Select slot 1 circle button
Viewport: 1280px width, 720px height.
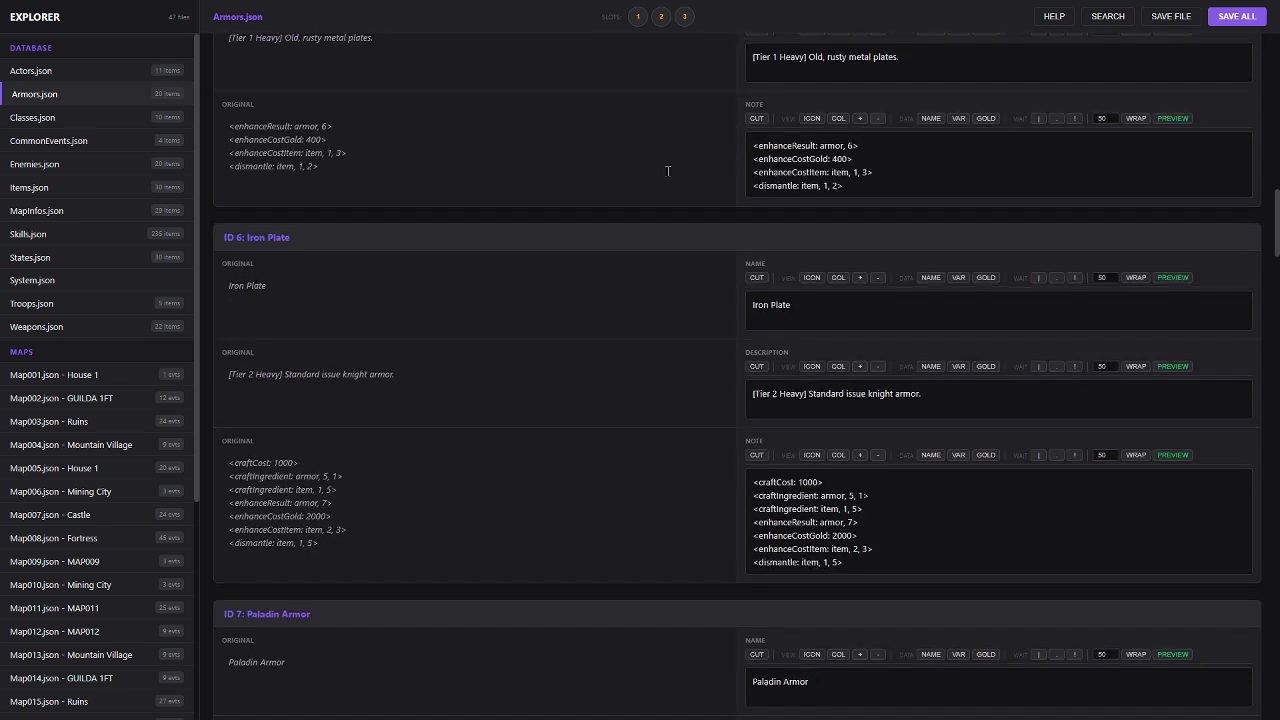click(638, 16)
